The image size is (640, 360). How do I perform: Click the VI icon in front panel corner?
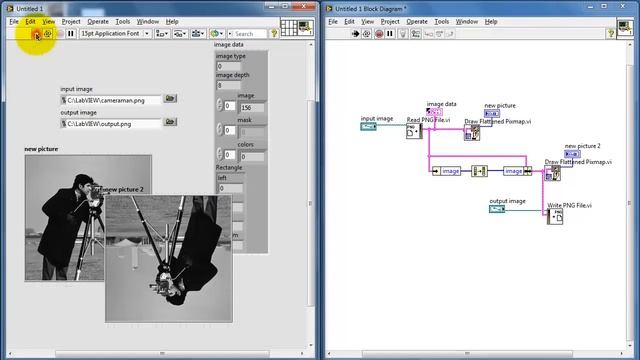(305, 28)
